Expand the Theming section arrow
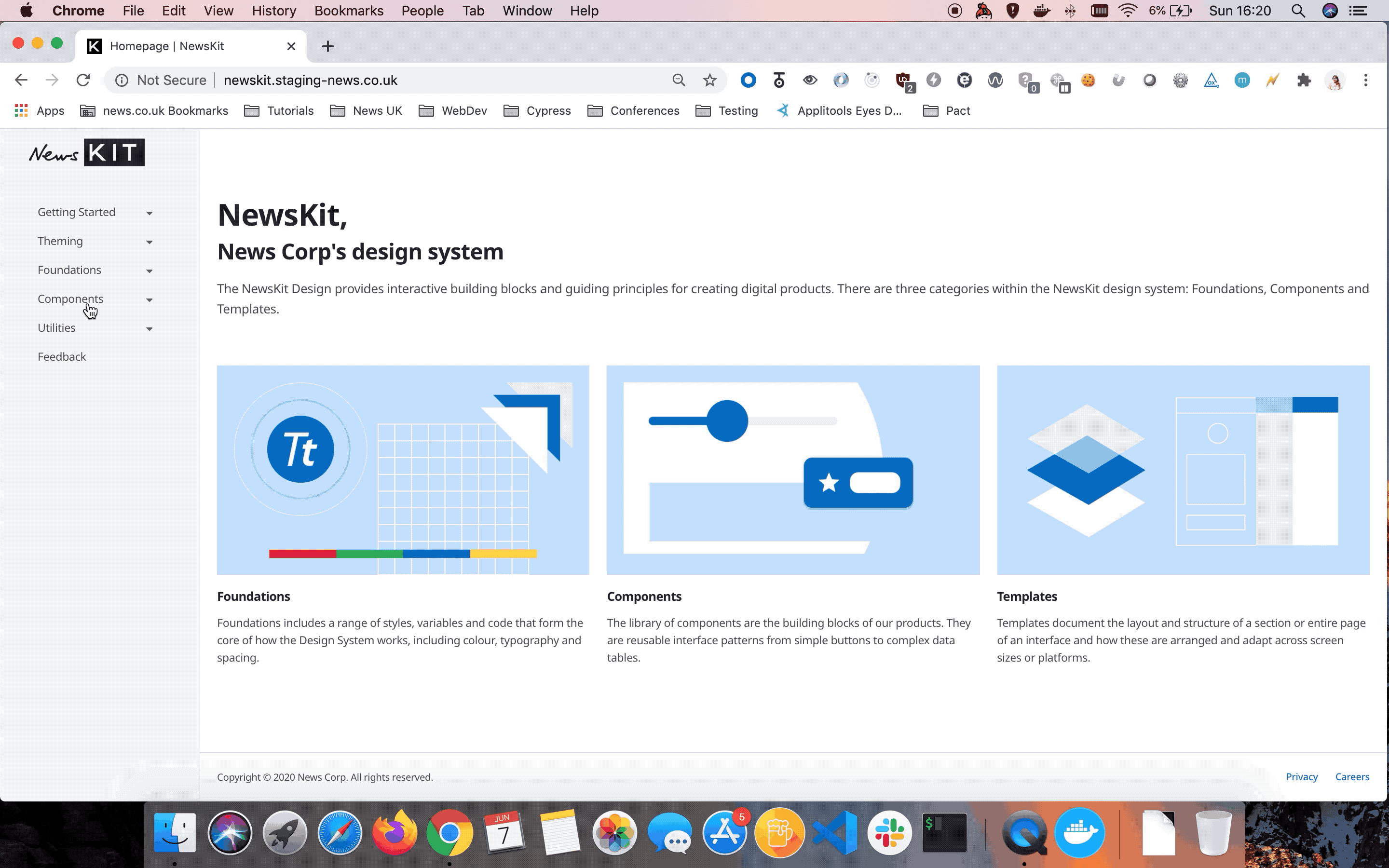Image resolution: width=1389 pixels, height=868 pixels. click(149, 242)
